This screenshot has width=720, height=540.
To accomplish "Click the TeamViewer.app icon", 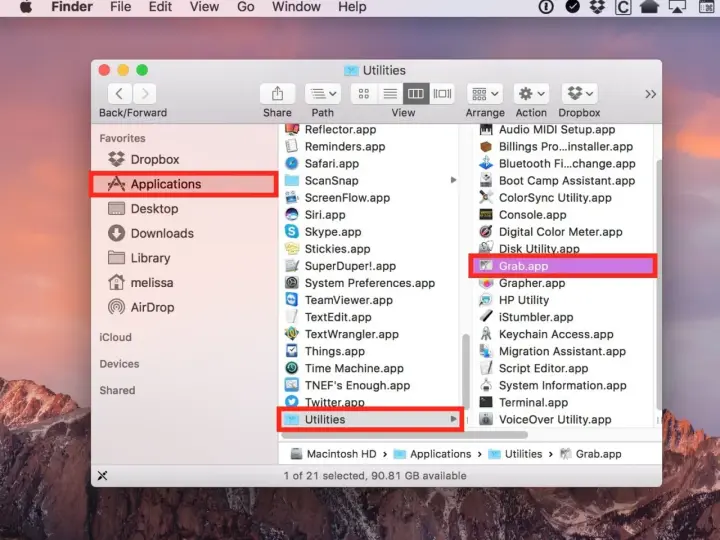I will point(292,300).
